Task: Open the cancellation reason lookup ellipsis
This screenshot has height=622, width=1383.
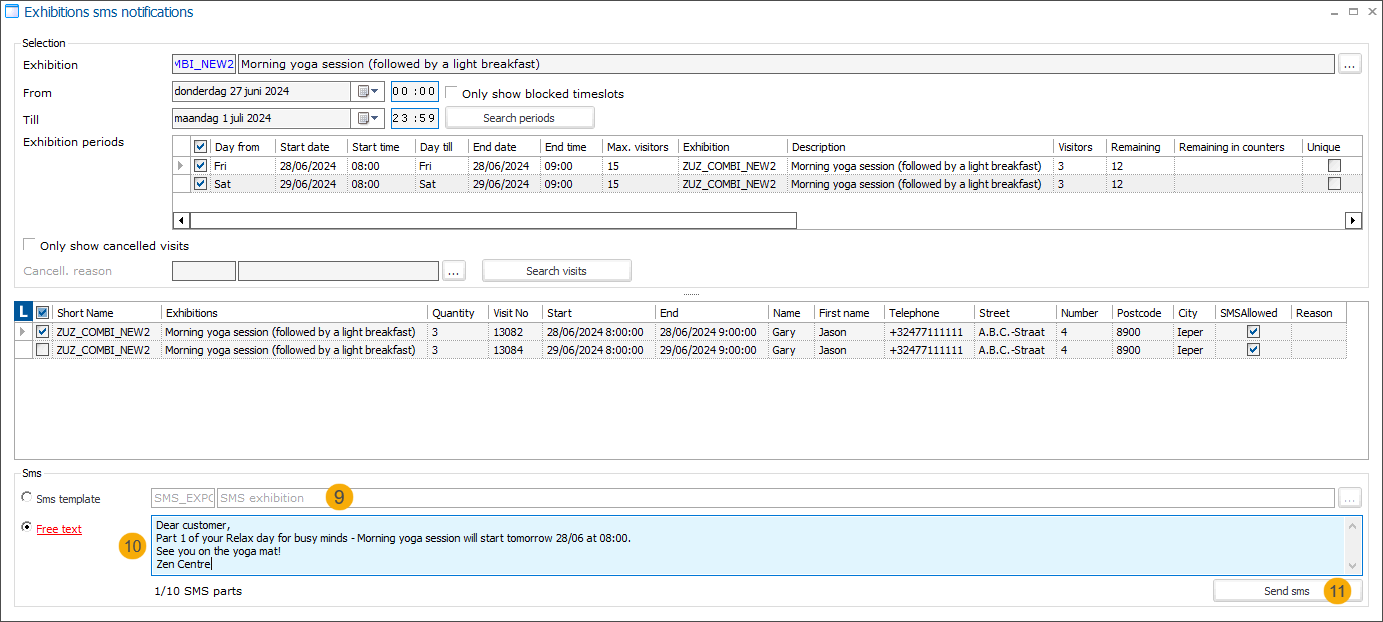Action: (x=455, y=270)
